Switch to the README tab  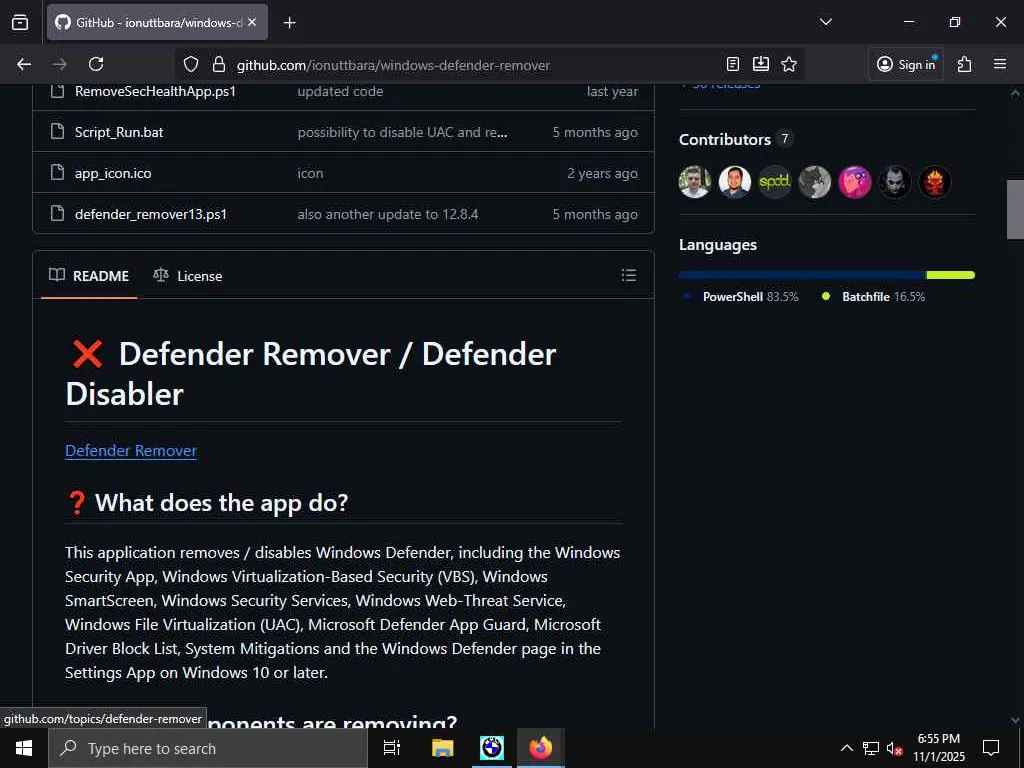tap(89, 276)
